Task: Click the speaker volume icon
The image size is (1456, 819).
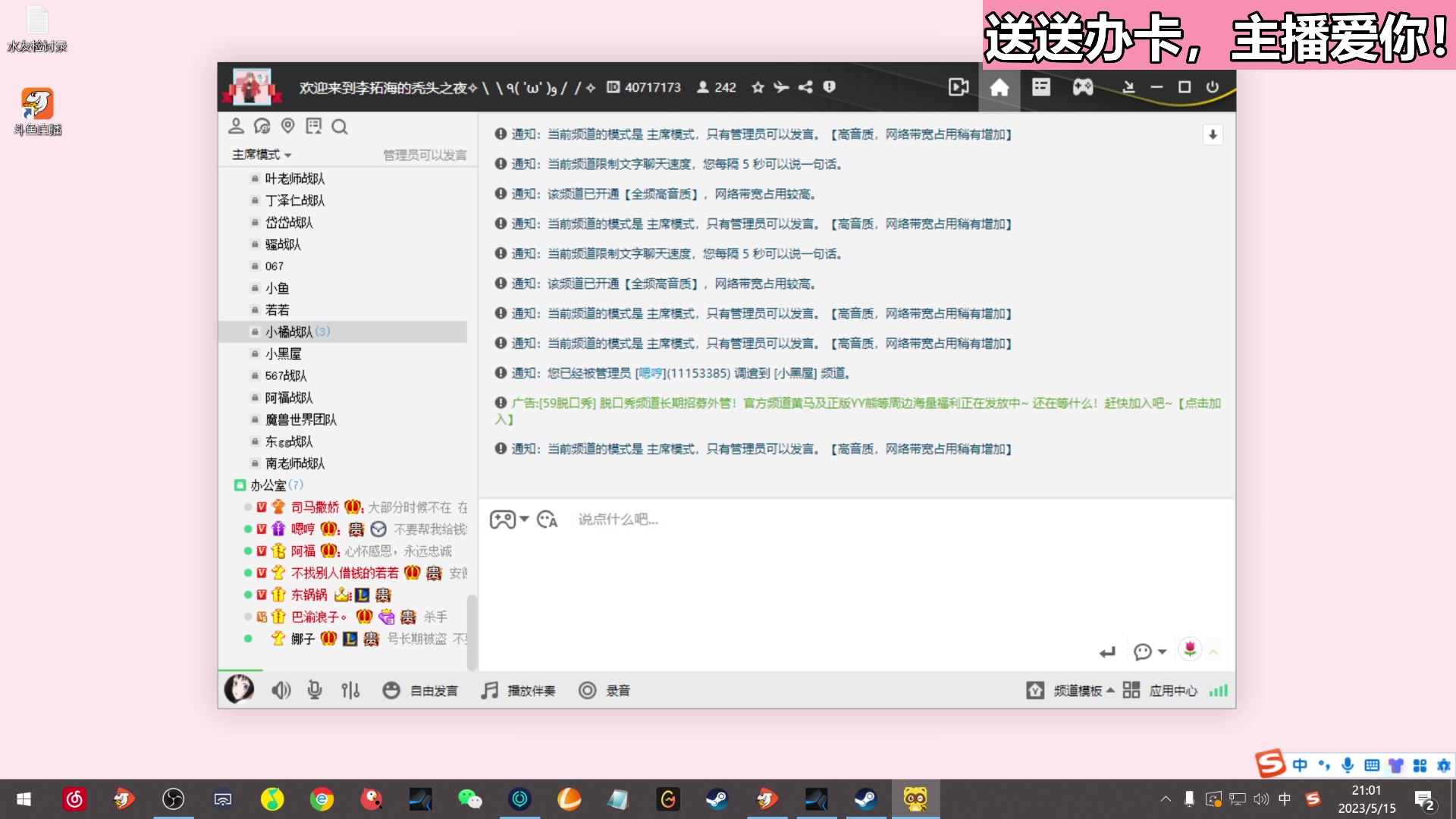Action: point(281,690)
